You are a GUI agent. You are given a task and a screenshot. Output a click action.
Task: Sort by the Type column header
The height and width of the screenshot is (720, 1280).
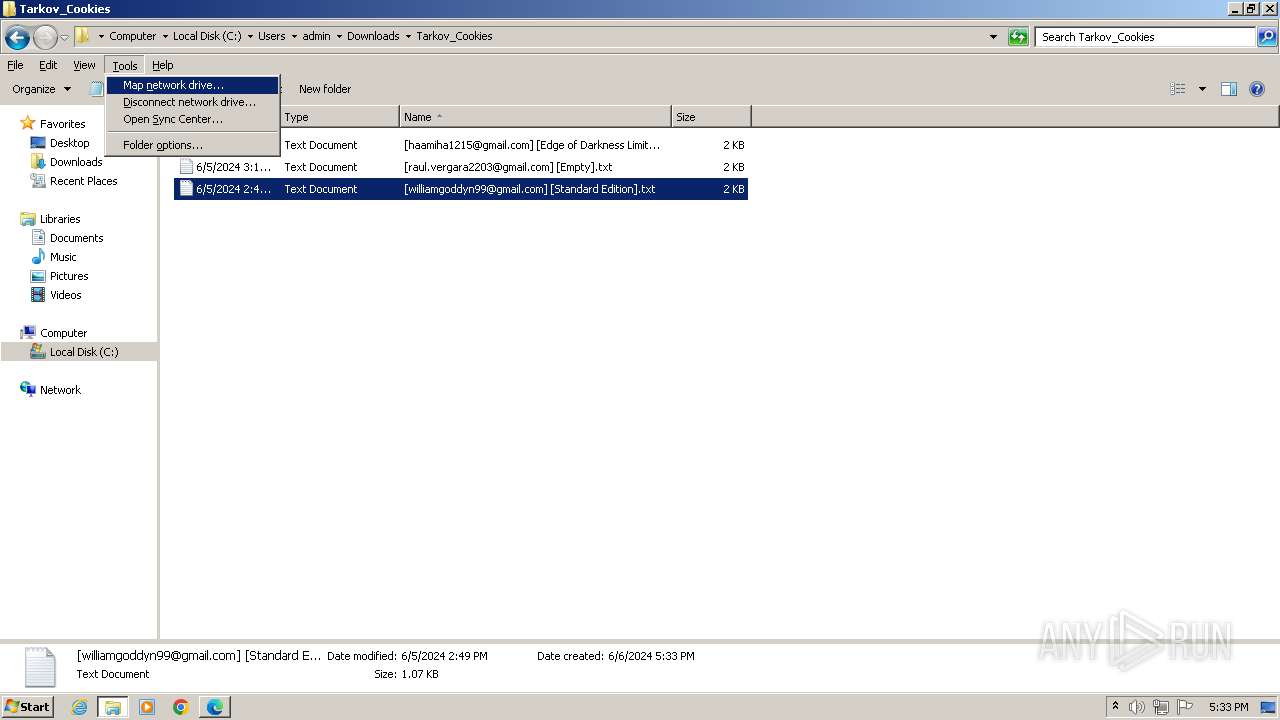[x=338, y=117]
